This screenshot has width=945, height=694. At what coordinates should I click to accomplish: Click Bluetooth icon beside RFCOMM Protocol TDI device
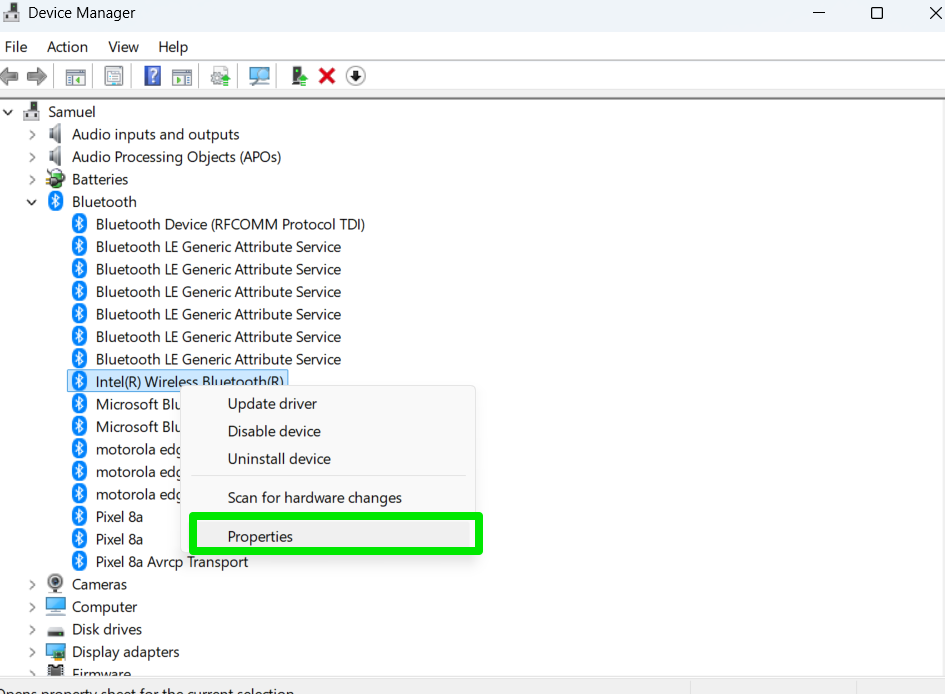(x=80, y=224)
